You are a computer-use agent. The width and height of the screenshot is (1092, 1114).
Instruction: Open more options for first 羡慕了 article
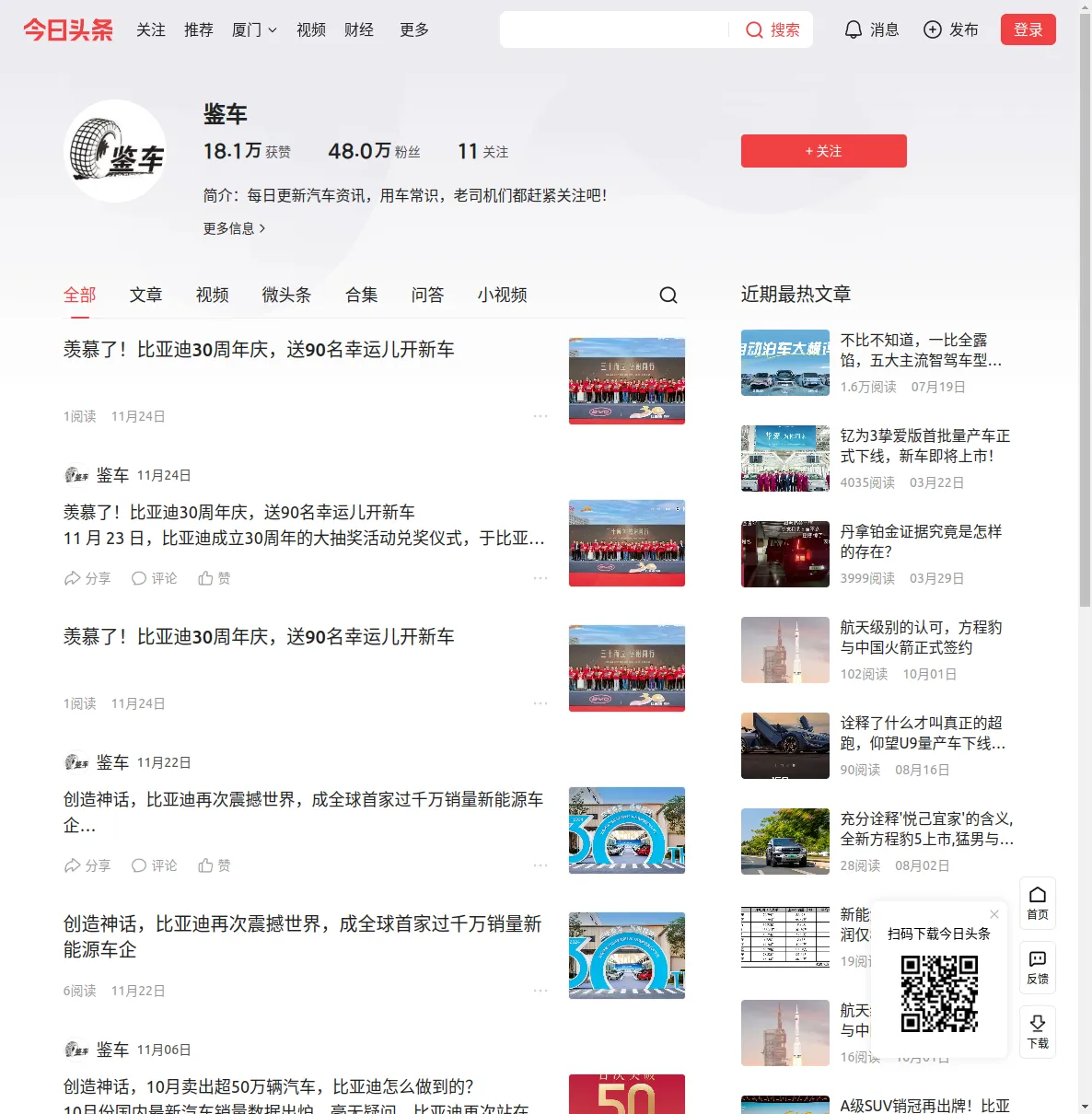coord(540,416)
